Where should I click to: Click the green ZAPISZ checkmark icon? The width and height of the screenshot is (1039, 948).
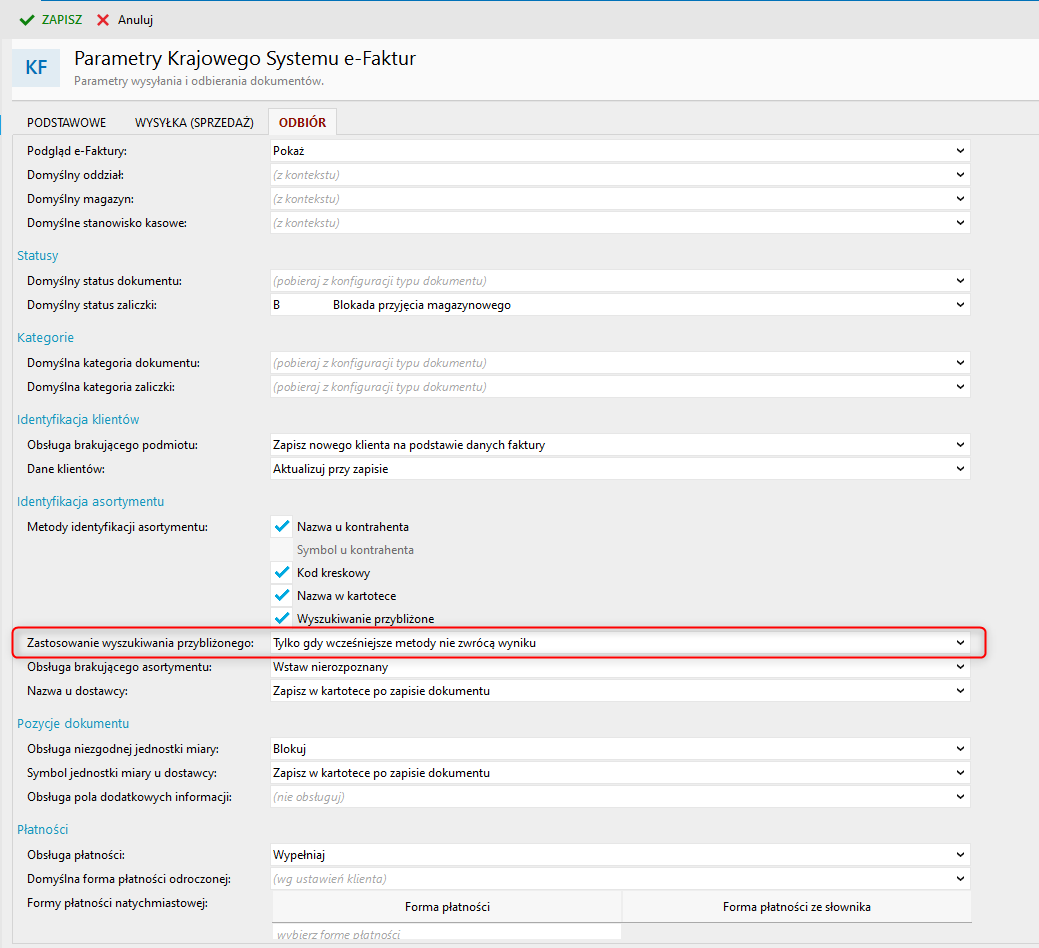coord(27,20)
